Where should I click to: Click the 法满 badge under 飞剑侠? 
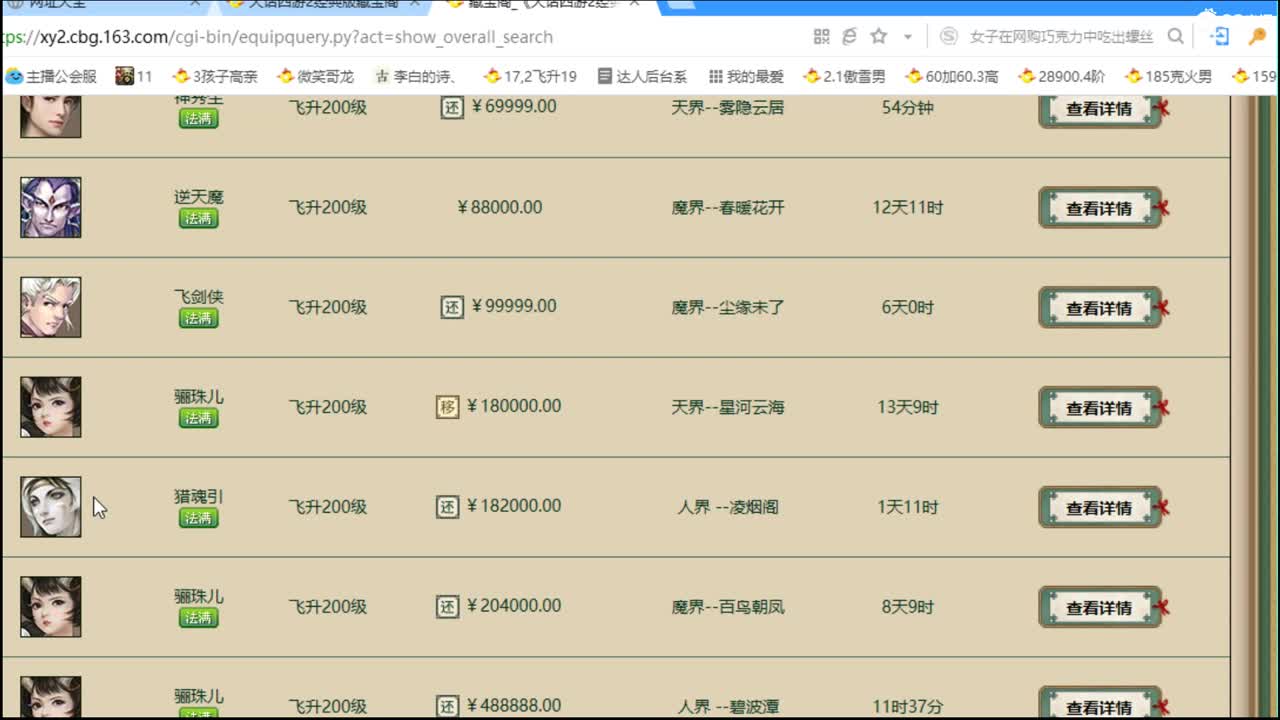point(198,318)
